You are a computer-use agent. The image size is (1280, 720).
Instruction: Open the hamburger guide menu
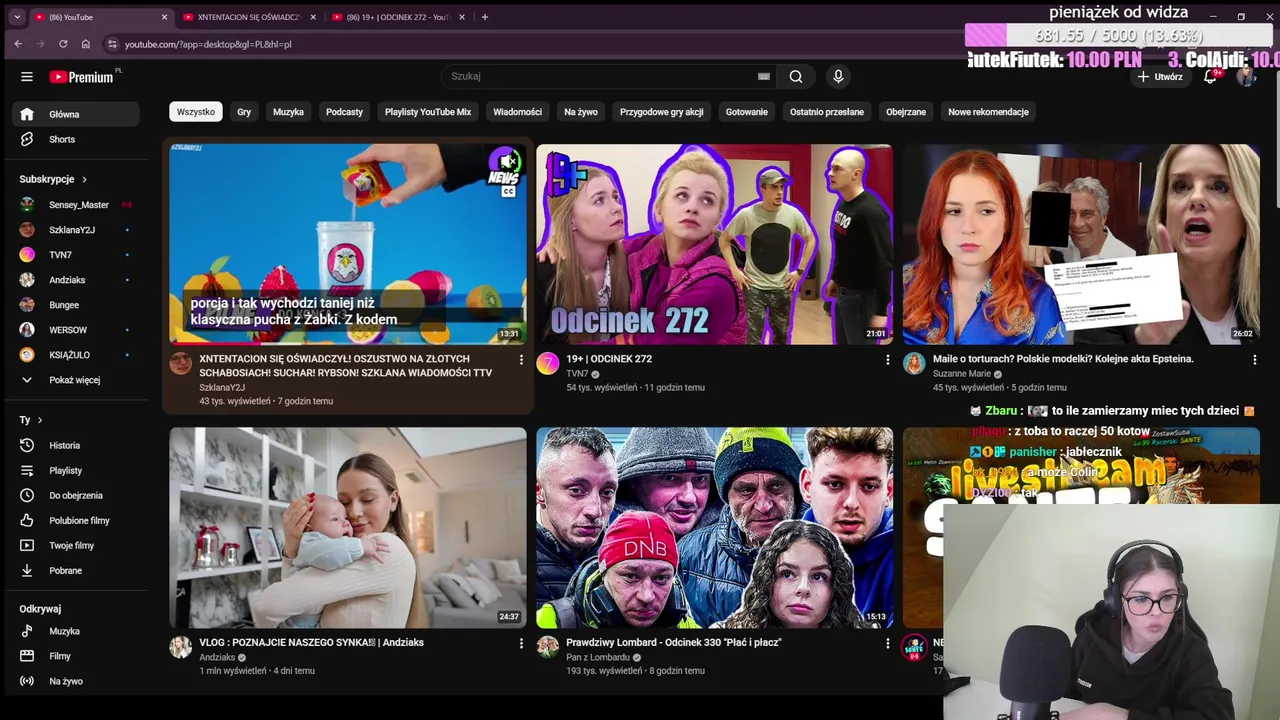pyautogui.click(x=27, y=77)
